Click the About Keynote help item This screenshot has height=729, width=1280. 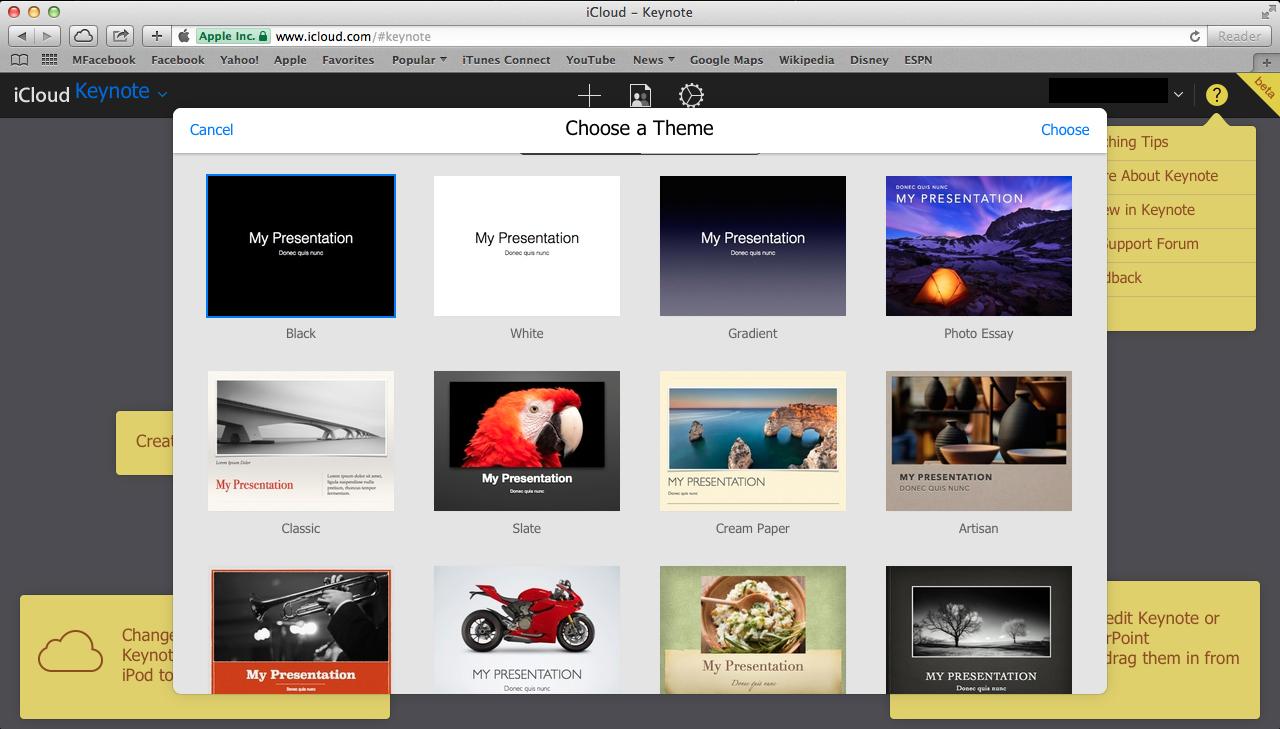(1180, 176)
